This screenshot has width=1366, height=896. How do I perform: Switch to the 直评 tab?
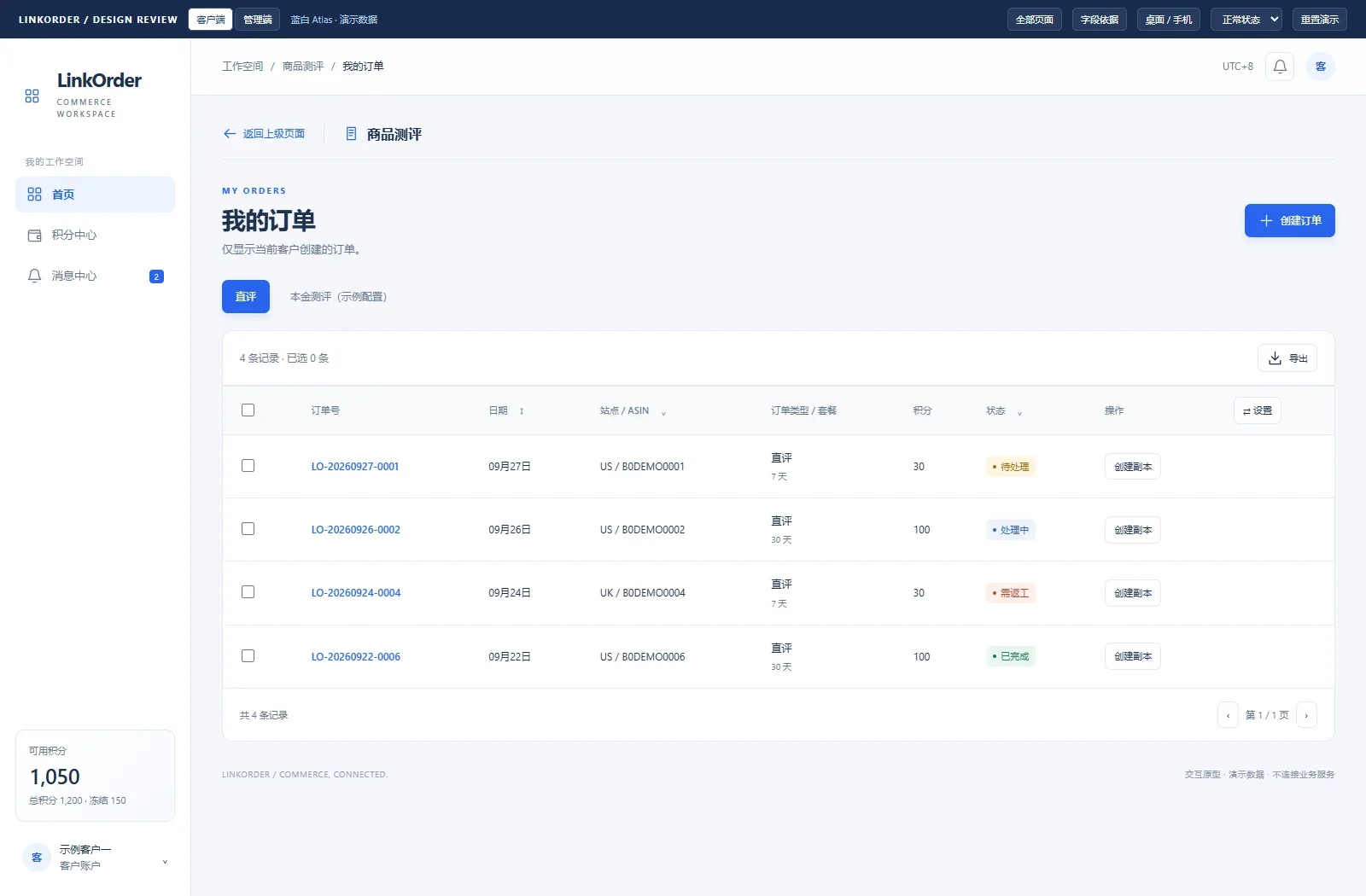tap(246, 297)
